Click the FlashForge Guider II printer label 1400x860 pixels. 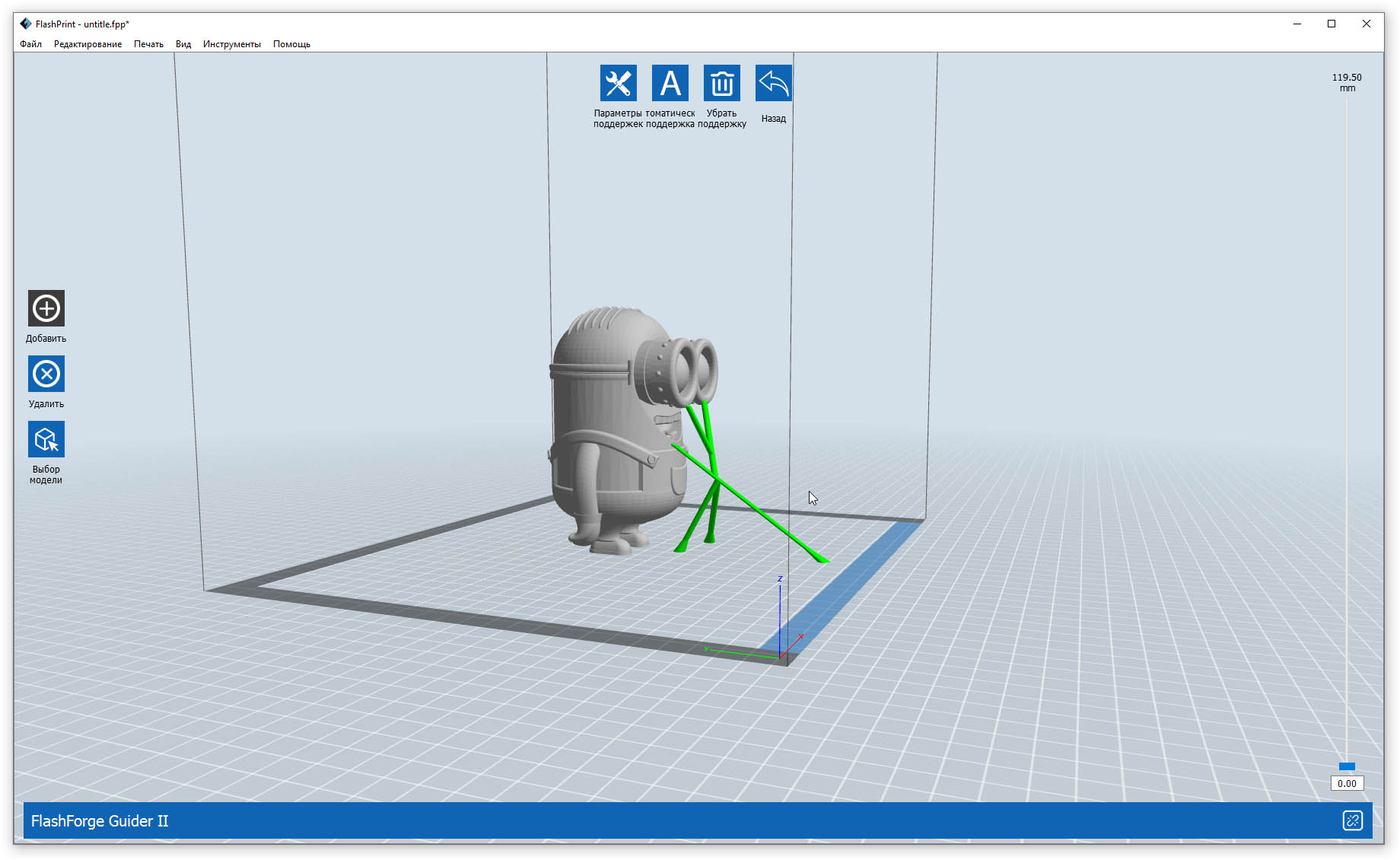click(x=100, y=820)
